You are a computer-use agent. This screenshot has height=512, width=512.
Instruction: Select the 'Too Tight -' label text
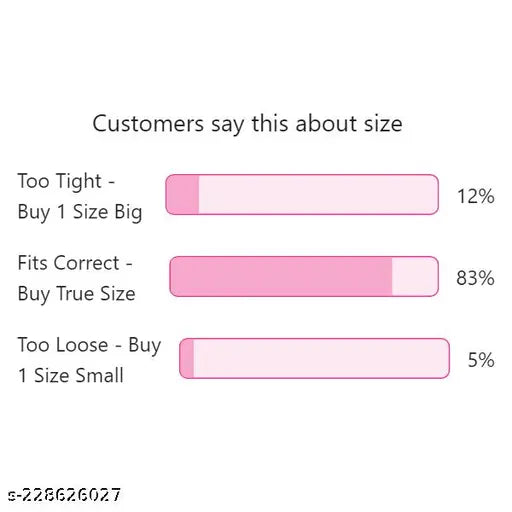coord(66,182)
